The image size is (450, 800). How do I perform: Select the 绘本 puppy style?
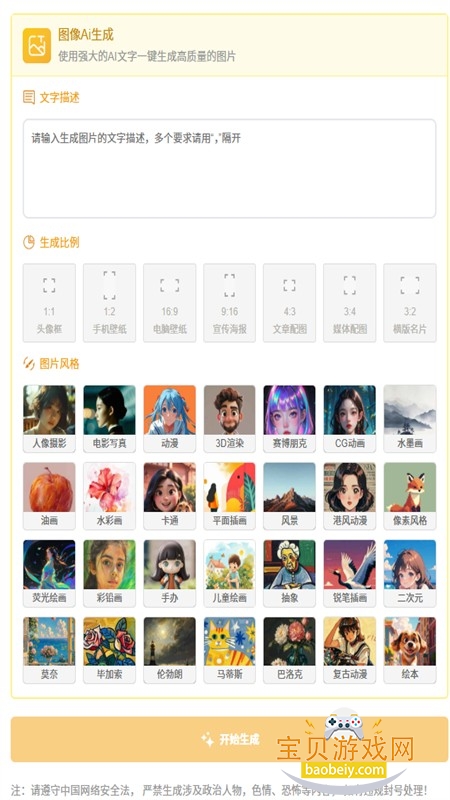[x=410, y=650]
